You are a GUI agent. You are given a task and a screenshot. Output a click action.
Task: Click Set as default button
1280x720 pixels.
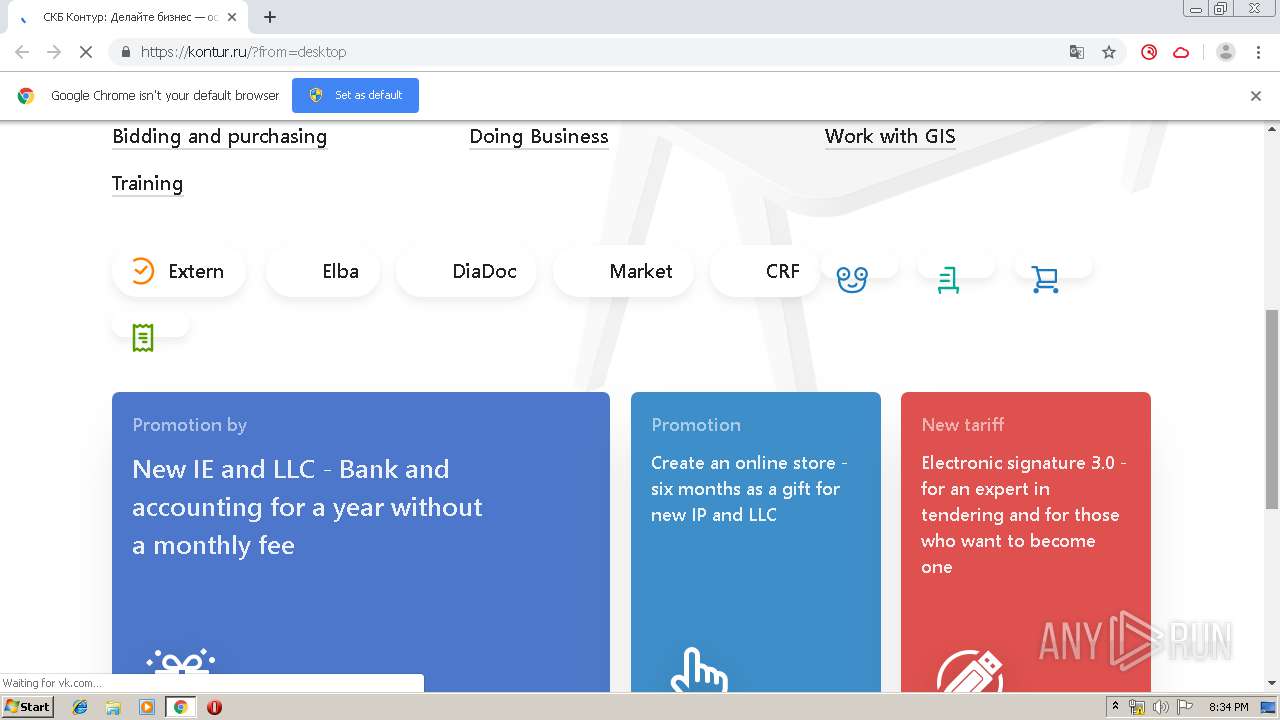[x=355, y=95]
